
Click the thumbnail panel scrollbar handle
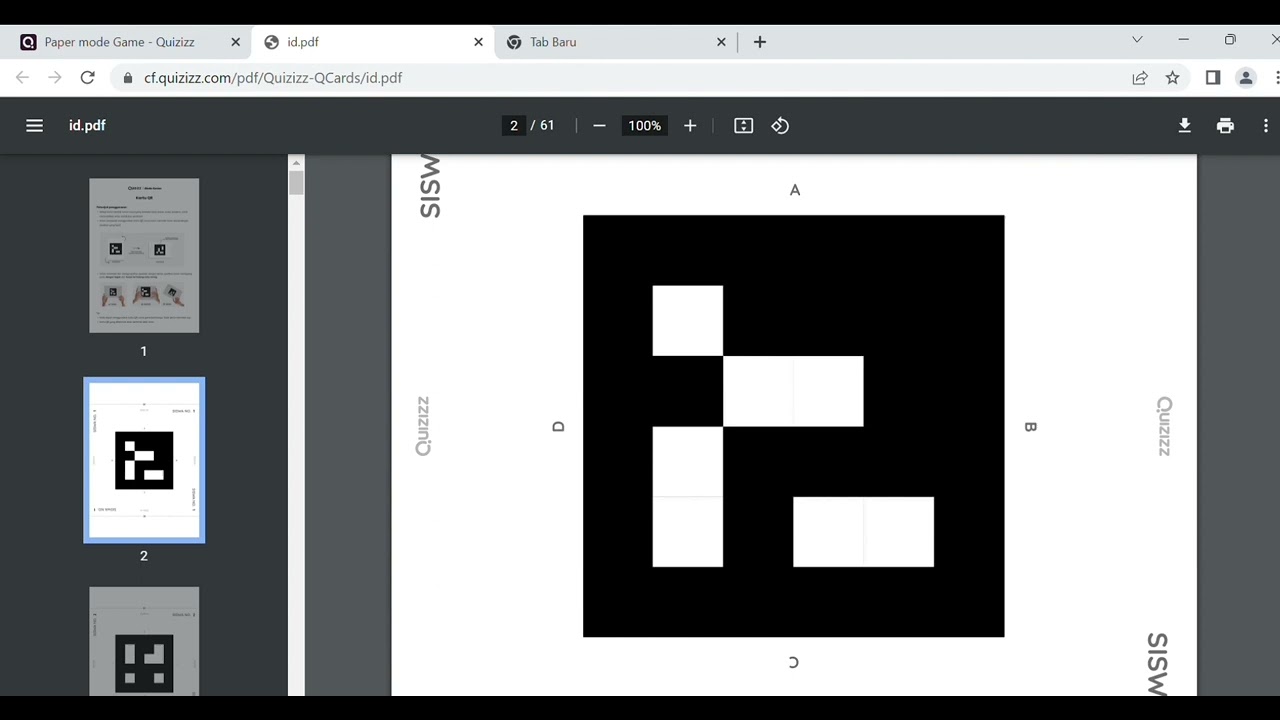pos(296,183)
